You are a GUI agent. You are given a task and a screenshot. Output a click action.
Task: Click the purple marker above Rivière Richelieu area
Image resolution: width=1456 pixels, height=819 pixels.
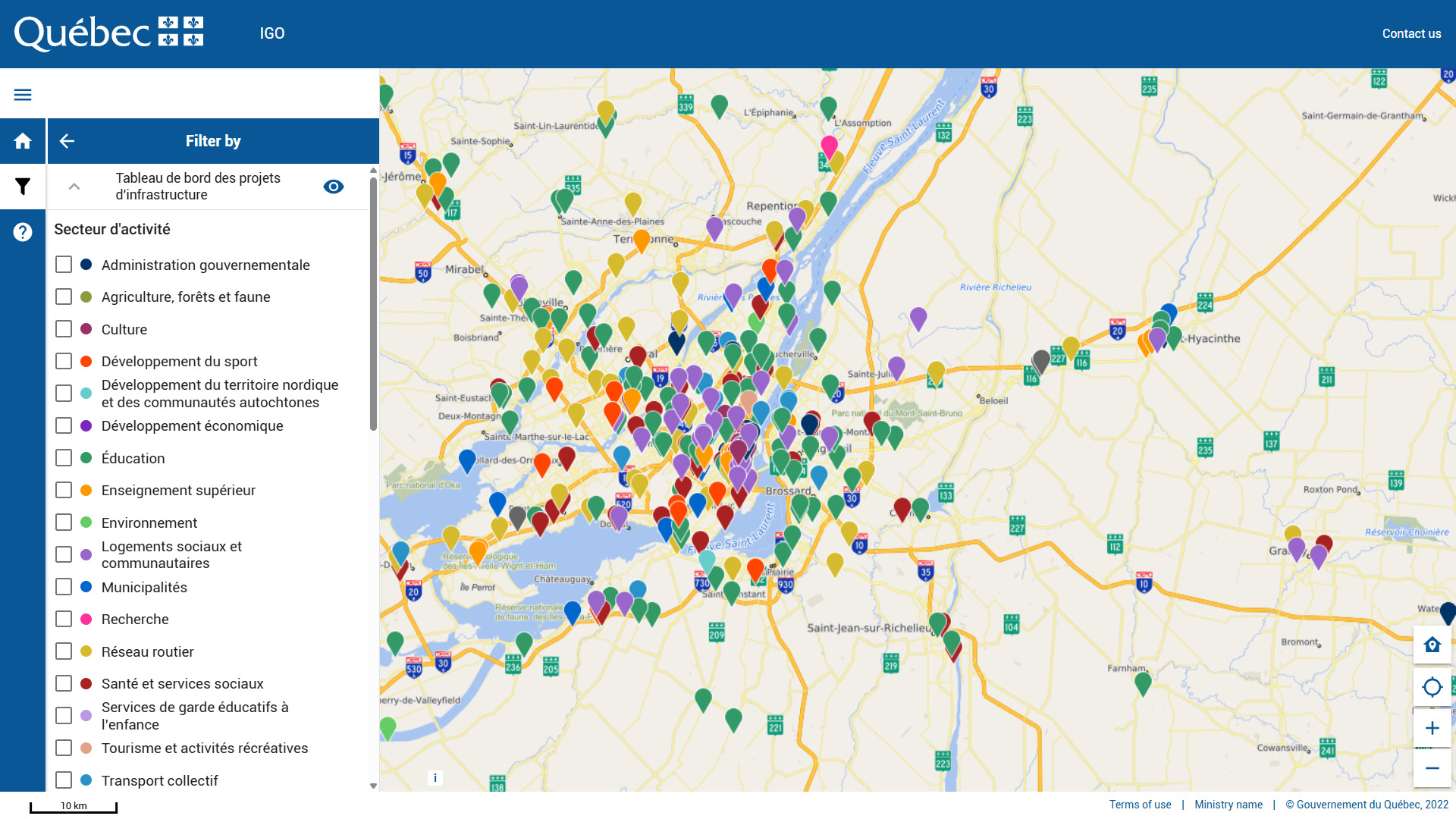(918, 318)
